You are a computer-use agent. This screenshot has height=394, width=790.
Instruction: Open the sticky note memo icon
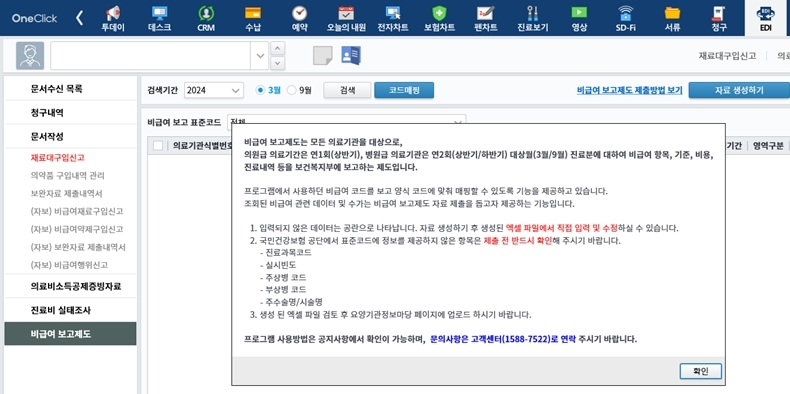323,55
